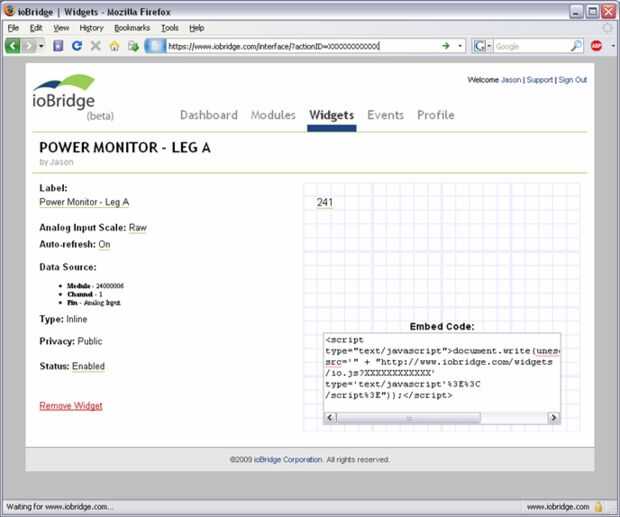Click the ioBridge logo
The height and width of the screenshot is (517, 620).
tap(64, 92)
